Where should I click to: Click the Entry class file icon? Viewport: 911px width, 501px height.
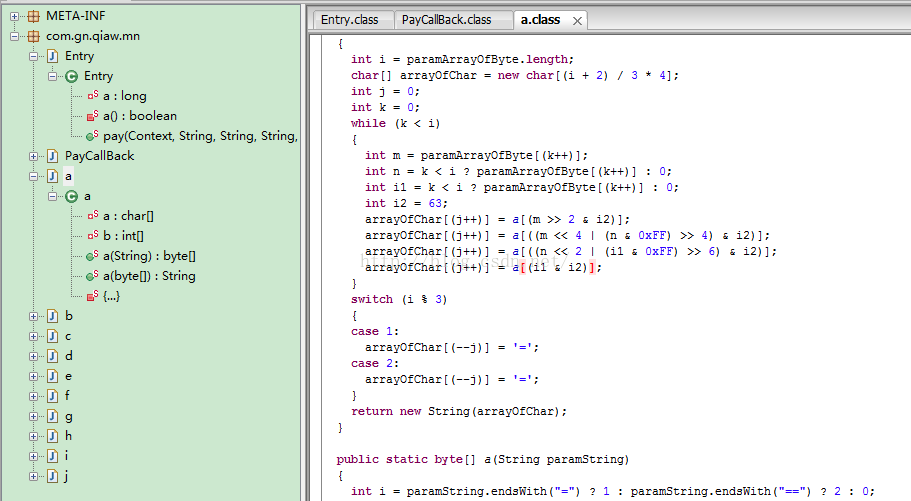click(x=53, y=56)
